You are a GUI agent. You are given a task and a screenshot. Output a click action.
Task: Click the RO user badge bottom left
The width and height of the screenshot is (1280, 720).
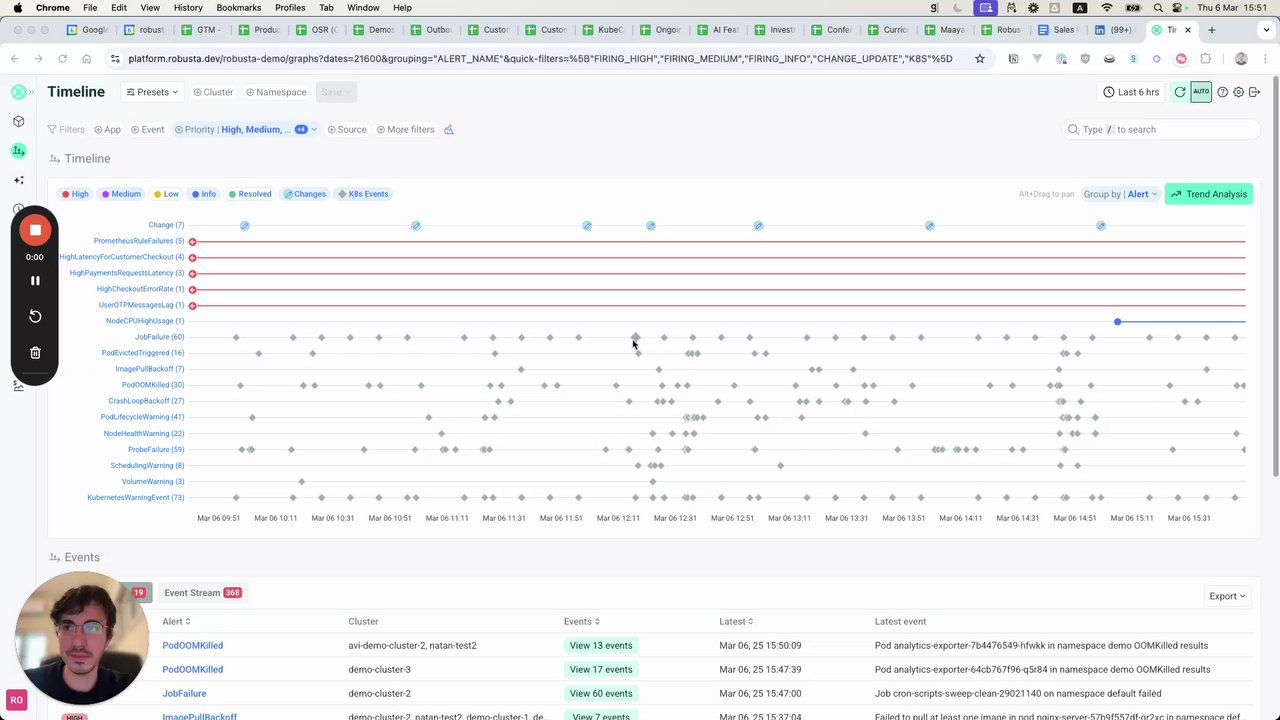[16, 700]
